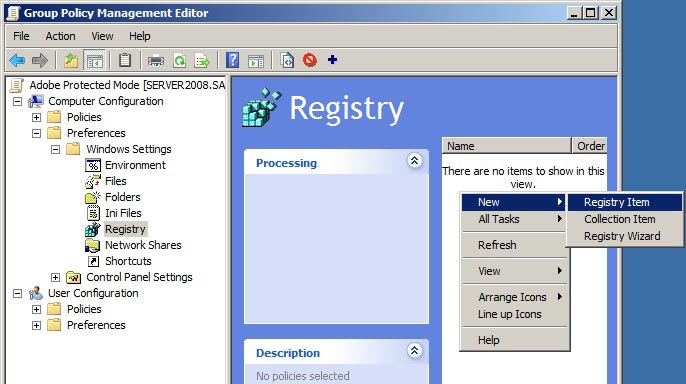Expand Policies under Computer Configuration
The width and height of the screenshot is (686, 384).
(x=36, y=117)
